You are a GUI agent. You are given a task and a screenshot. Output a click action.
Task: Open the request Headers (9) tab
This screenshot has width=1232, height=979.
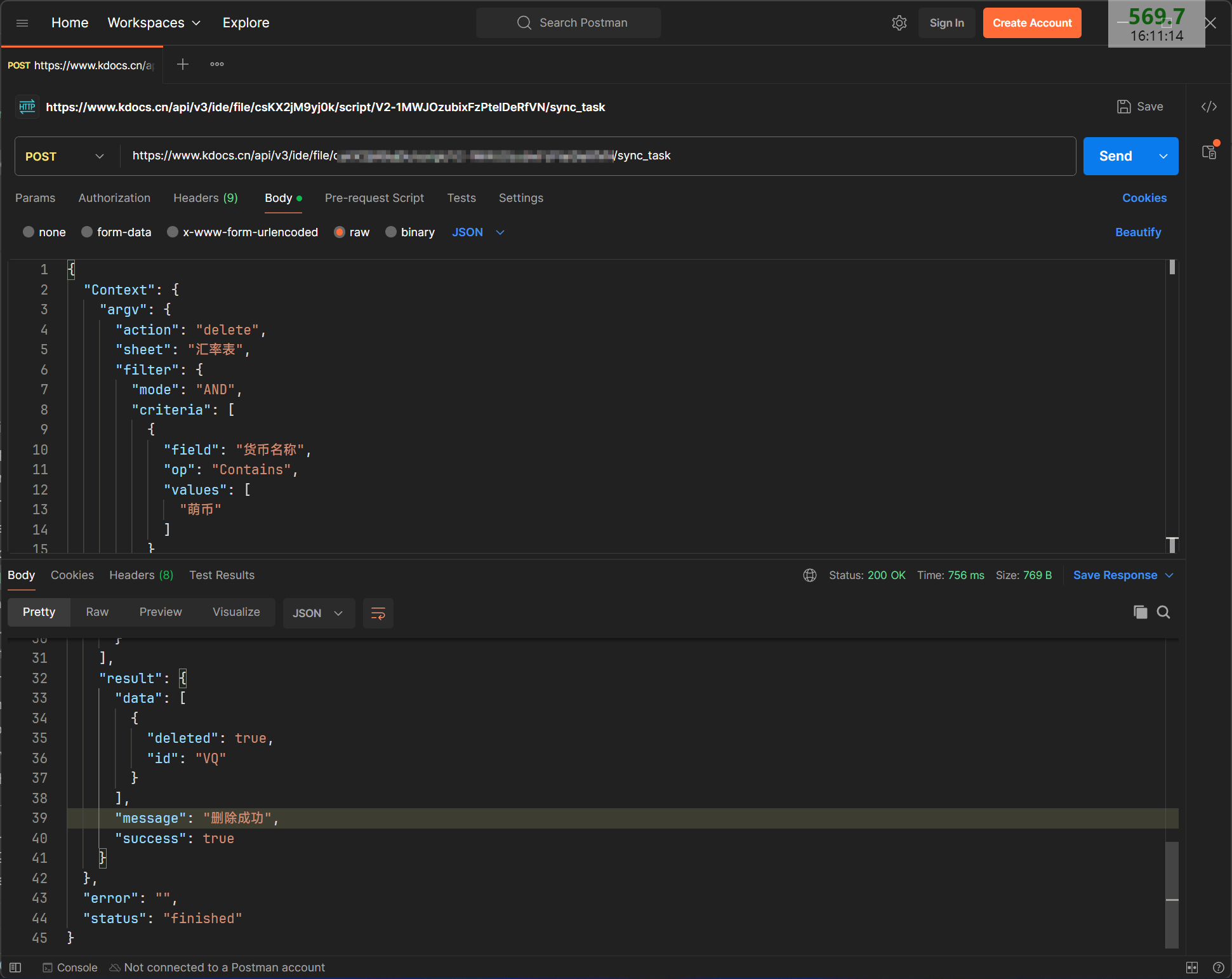[x=206, y=198]
